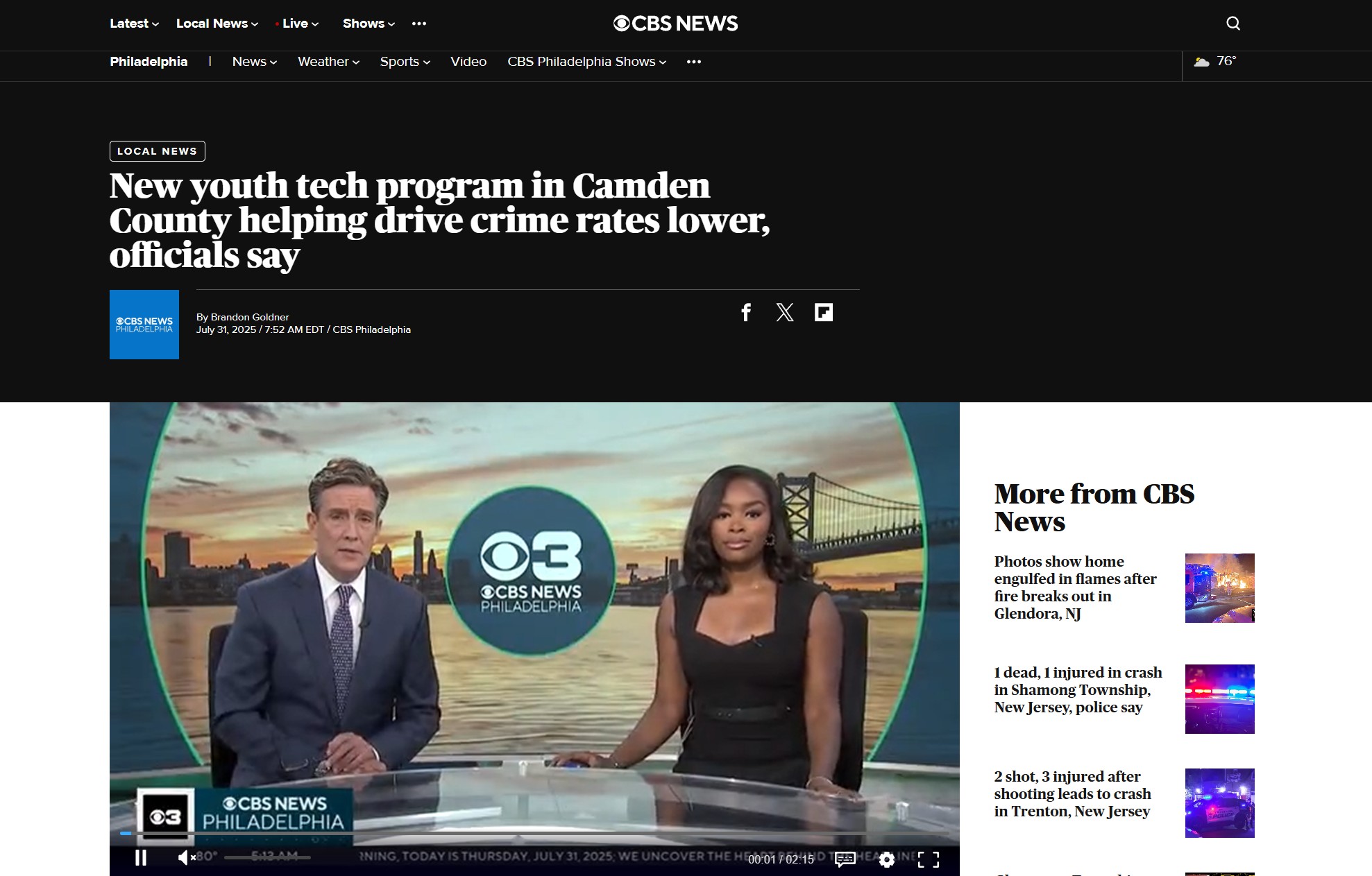Click the video elapsed time 00:01 / 02:15
This screenshot has width=1372, height=876.
(x=781, y=859)
